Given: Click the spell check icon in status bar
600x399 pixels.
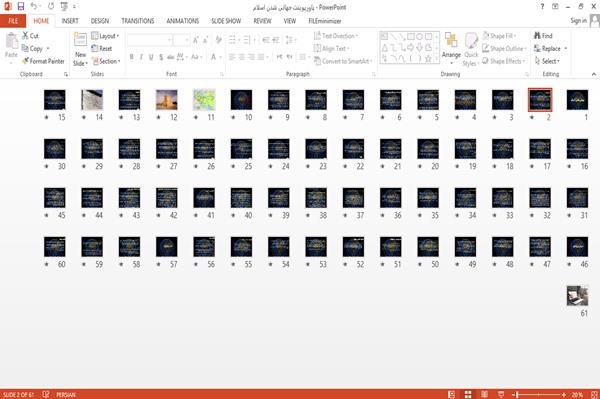Looking at the screenshot, I should (x=46, y=394).
